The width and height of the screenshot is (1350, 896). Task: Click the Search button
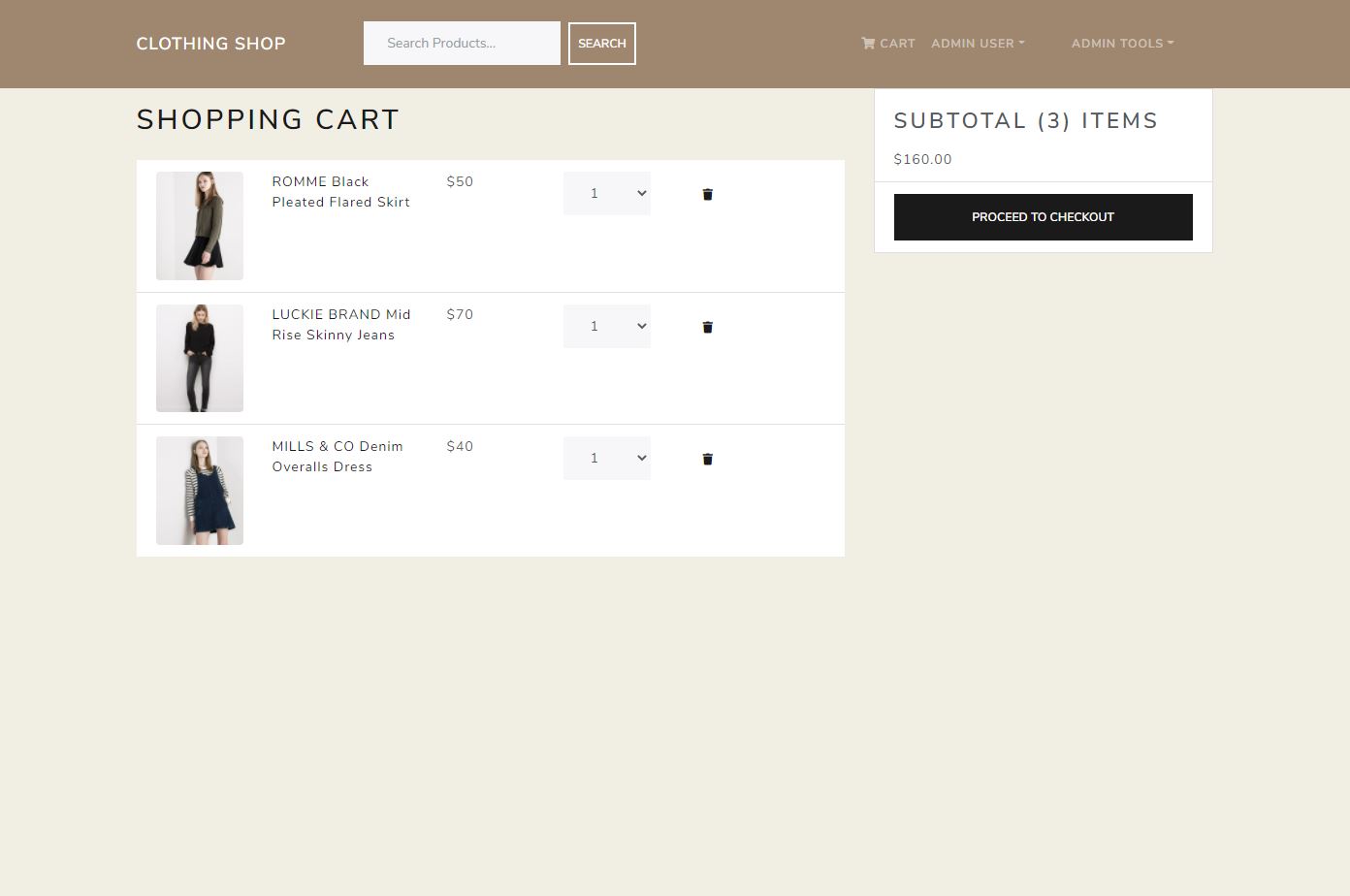(x=602, y=44)
